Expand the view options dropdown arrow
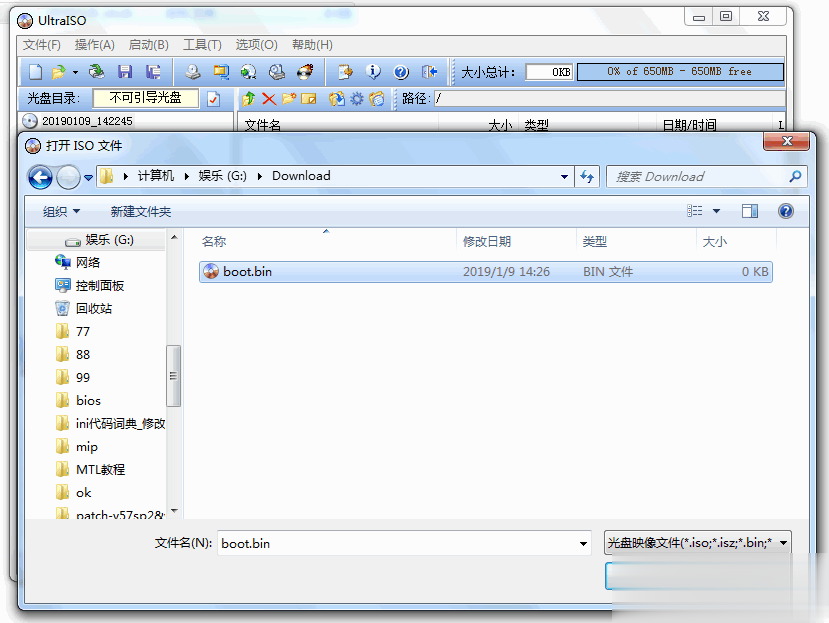 coord(716,211)
